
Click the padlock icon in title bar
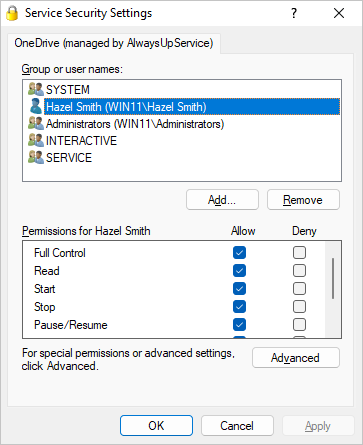12,13
